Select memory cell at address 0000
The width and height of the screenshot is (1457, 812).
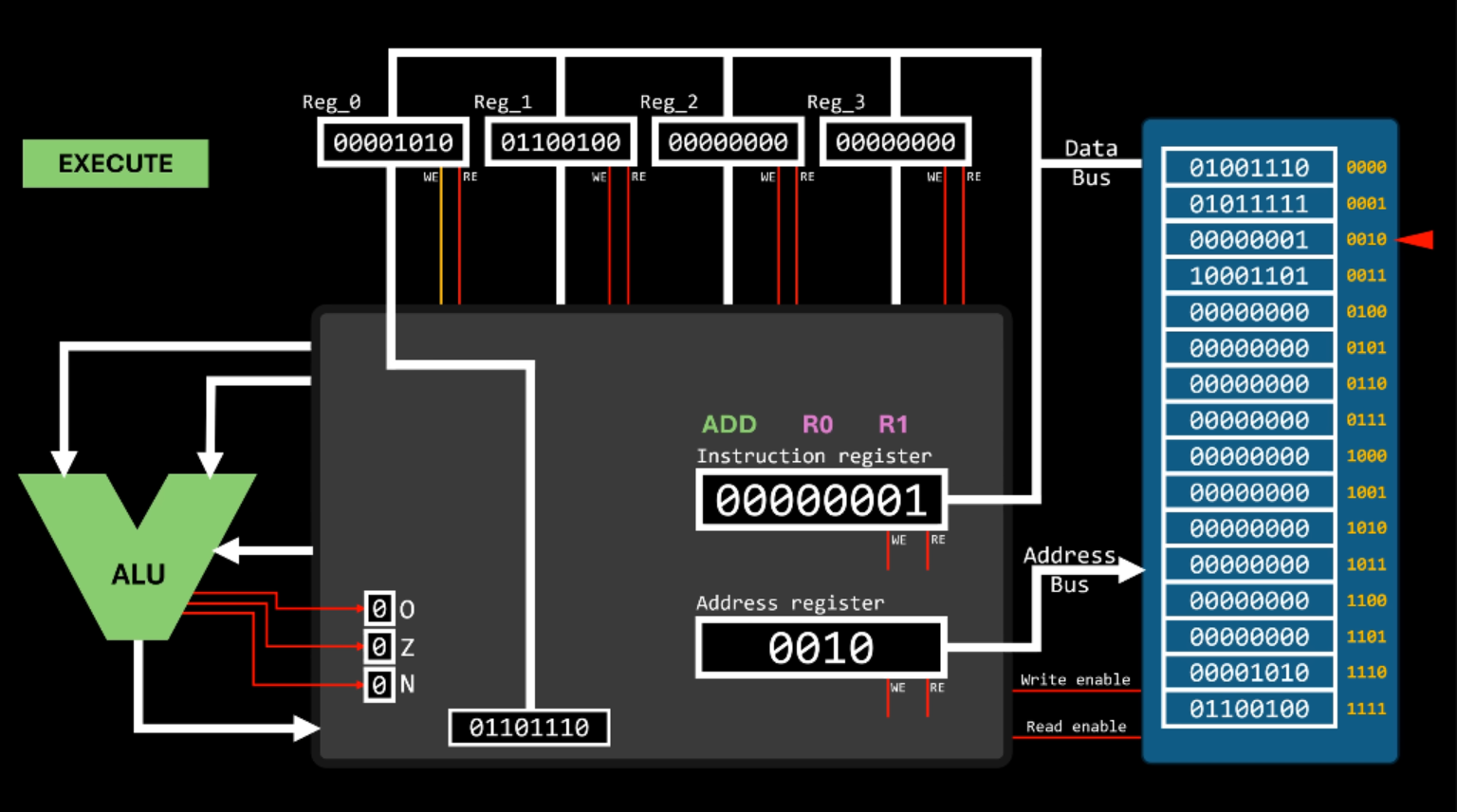[x=1248, y=168]
